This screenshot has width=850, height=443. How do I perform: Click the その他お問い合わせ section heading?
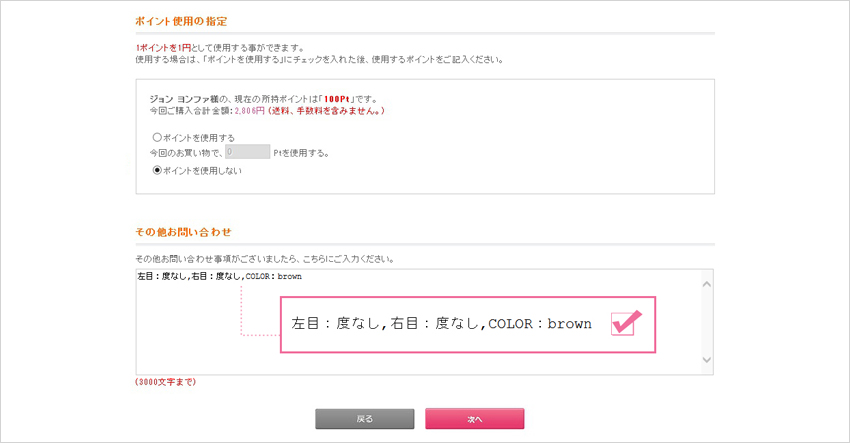[x=183, y=232]
